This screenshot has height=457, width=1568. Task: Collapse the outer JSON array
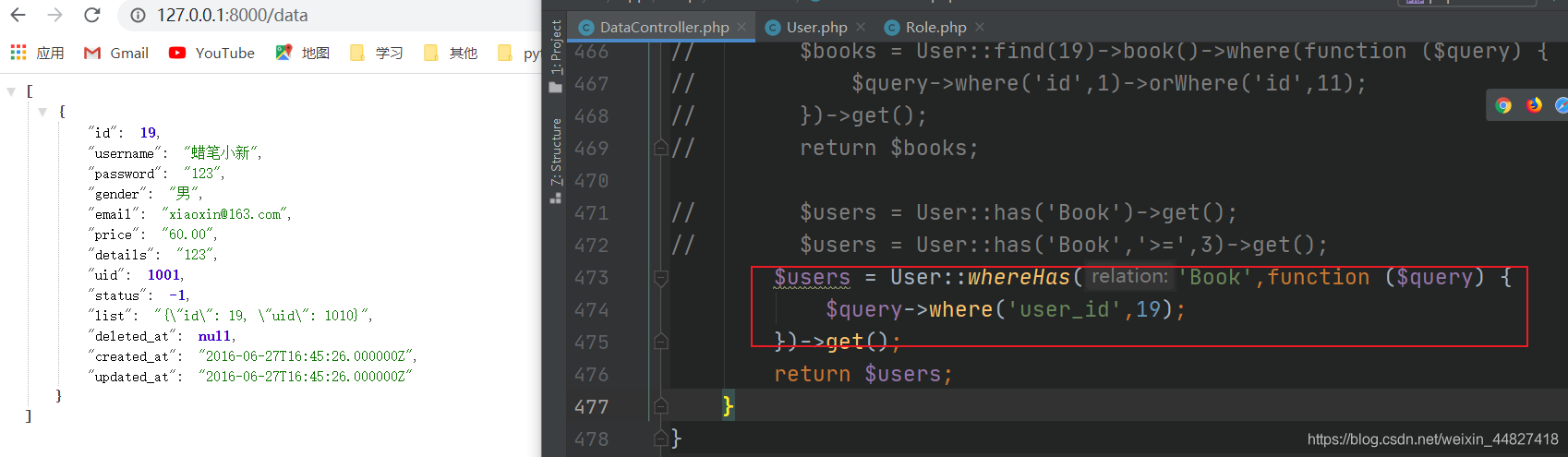tap(11, 91)
